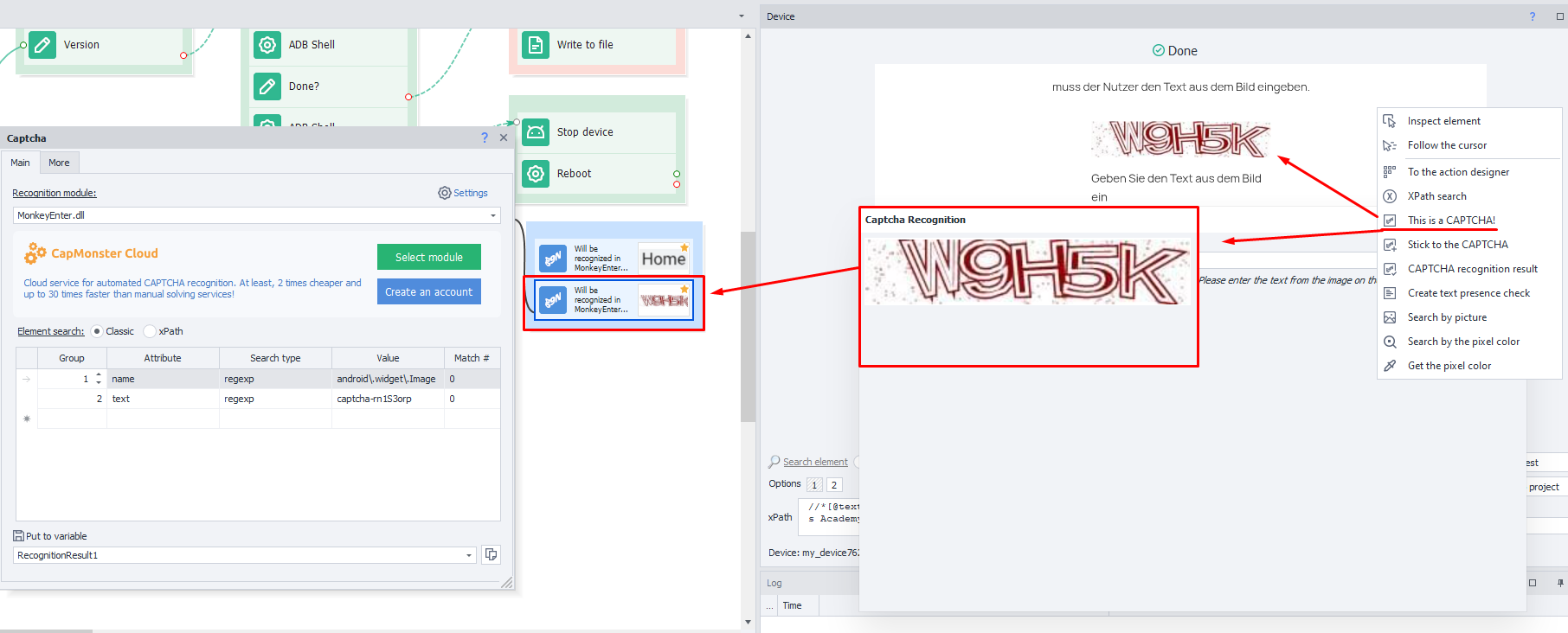Open MonkeyEnter.dll recognition module dropdown
Image resolution: width=1568 pixels, height=633 pixels.
click(x=493, y=215)
